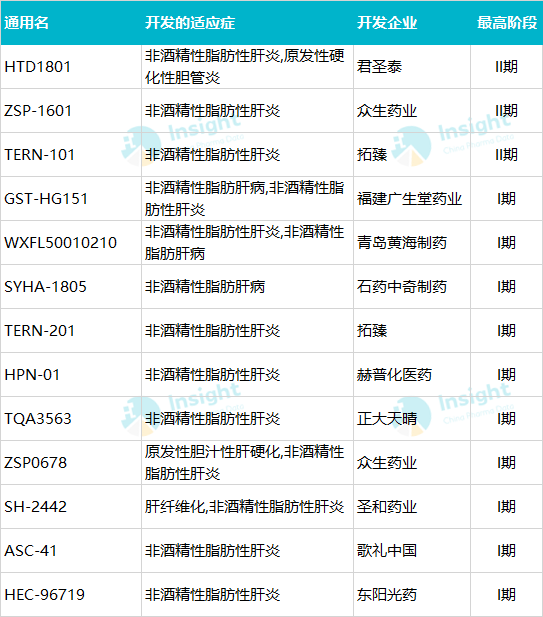Click the 开发的适应症 column header
This screenshot has width=543, height=617.
pos(190,23)
